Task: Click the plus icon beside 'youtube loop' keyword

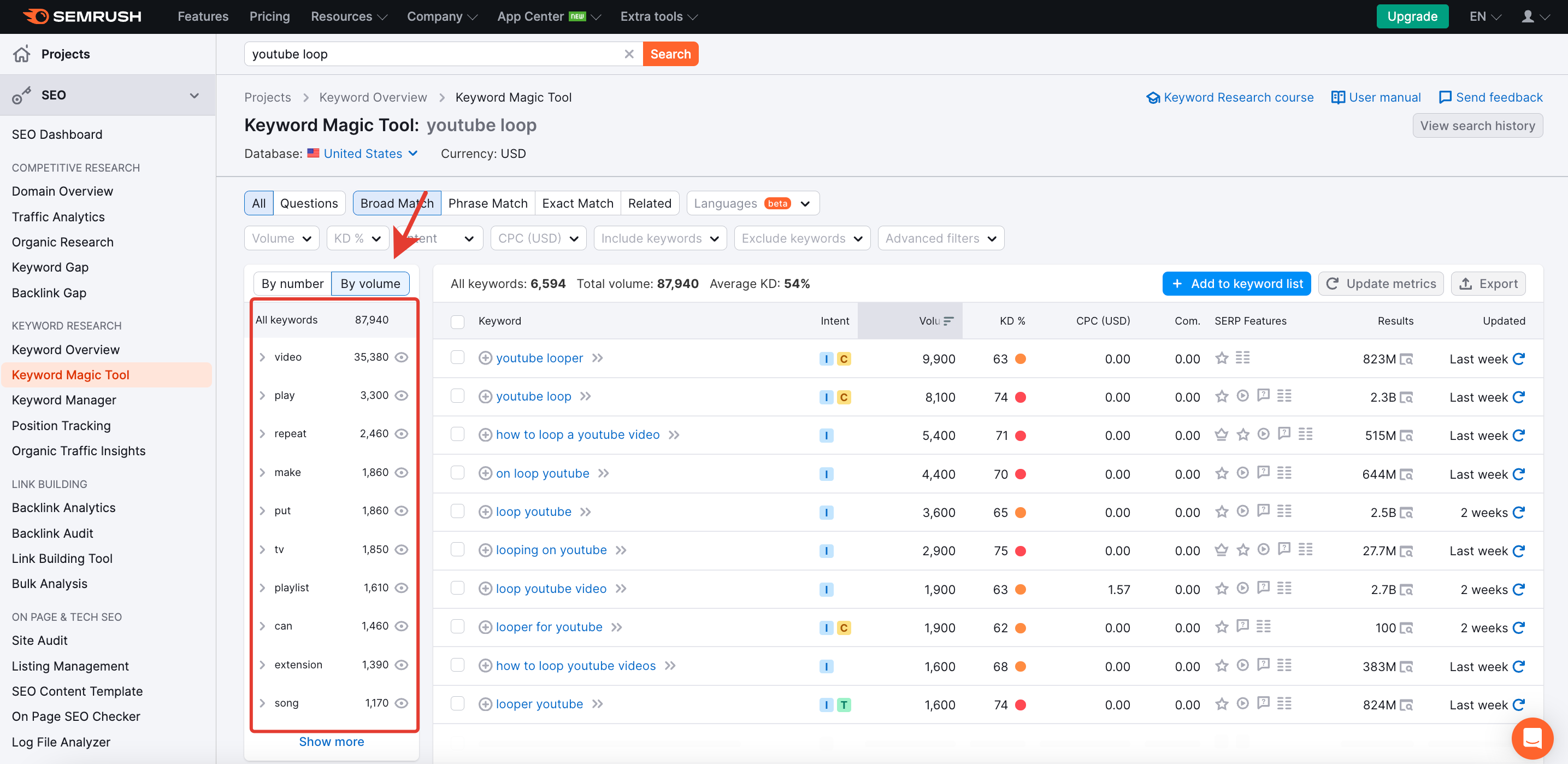Action: [x=485, y=397]
